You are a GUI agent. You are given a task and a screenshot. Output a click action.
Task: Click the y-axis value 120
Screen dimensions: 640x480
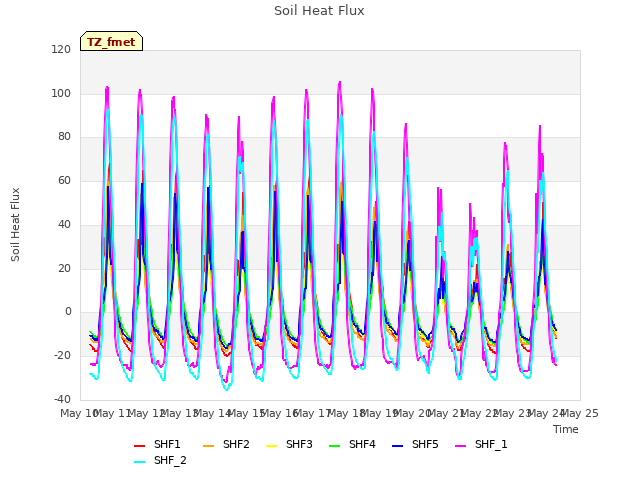[61, 49]
